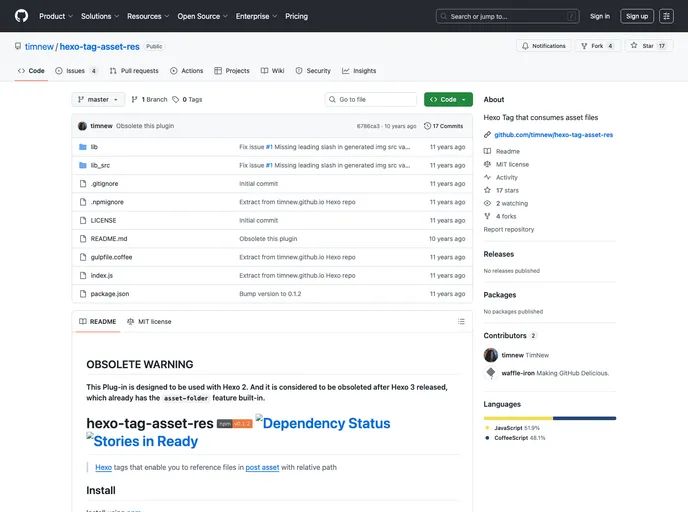
Task: Open the github.com/timnew/hexo-tag-asset-res link
Action: (x=553, y=135)
